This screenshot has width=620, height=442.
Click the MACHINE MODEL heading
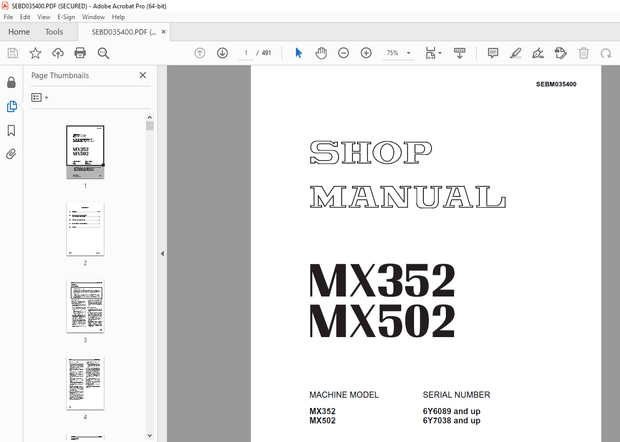pyautogui.click(x=344, y=395)
